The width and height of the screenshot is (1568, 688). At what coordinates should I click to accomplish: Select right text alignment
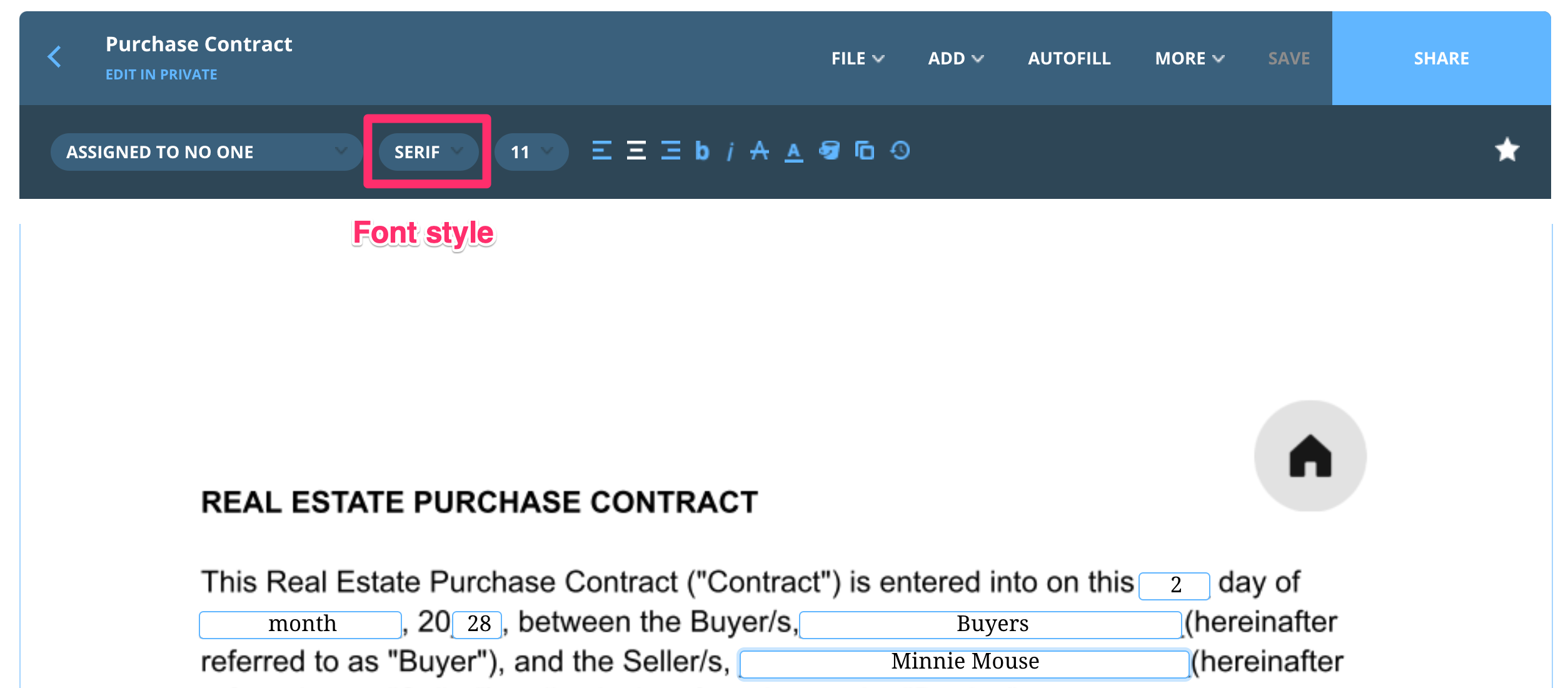(670, 151)
